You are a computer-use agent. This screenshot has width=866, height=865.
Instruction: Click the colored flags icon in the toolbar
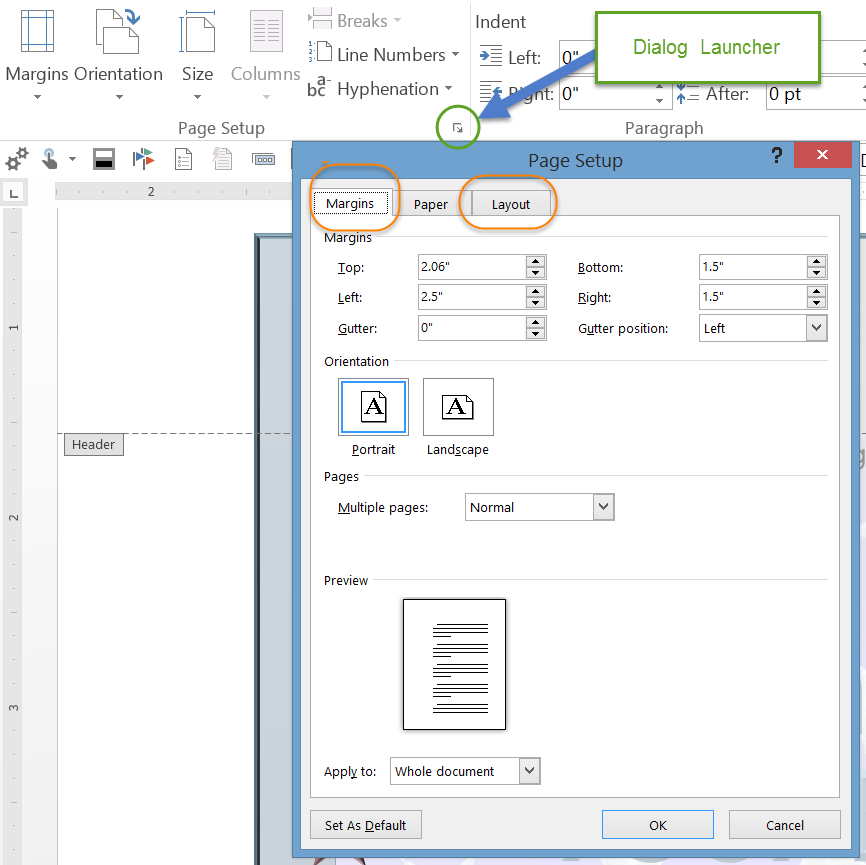144,159
